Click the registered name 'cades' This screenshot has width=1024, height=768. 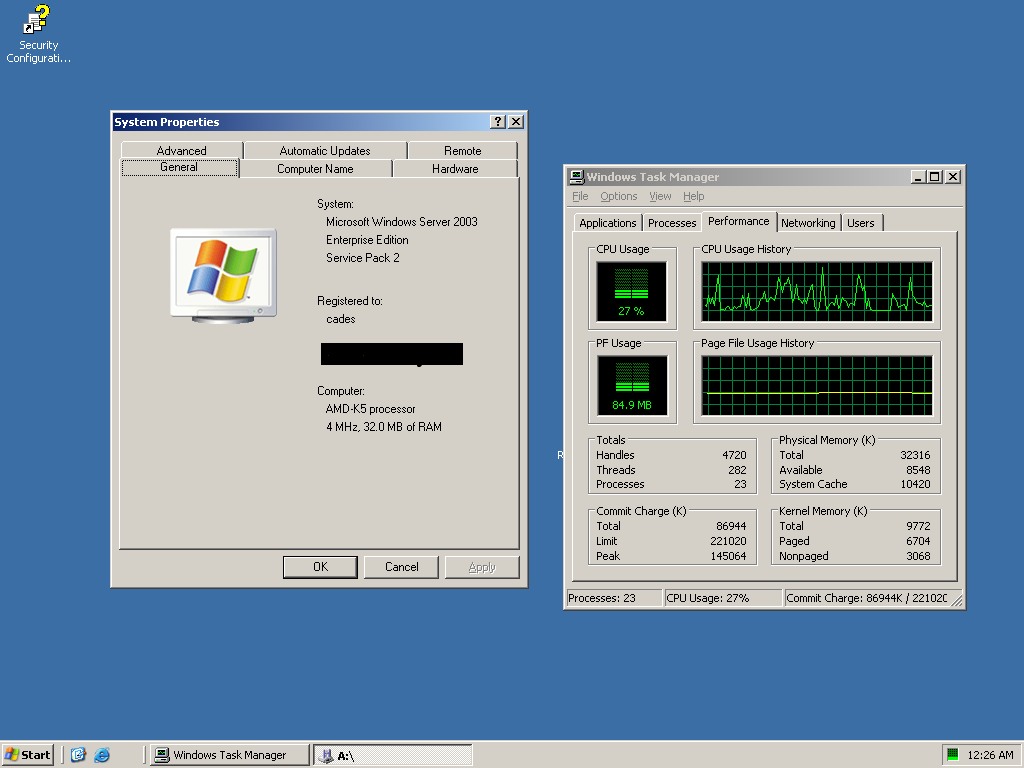340,319
